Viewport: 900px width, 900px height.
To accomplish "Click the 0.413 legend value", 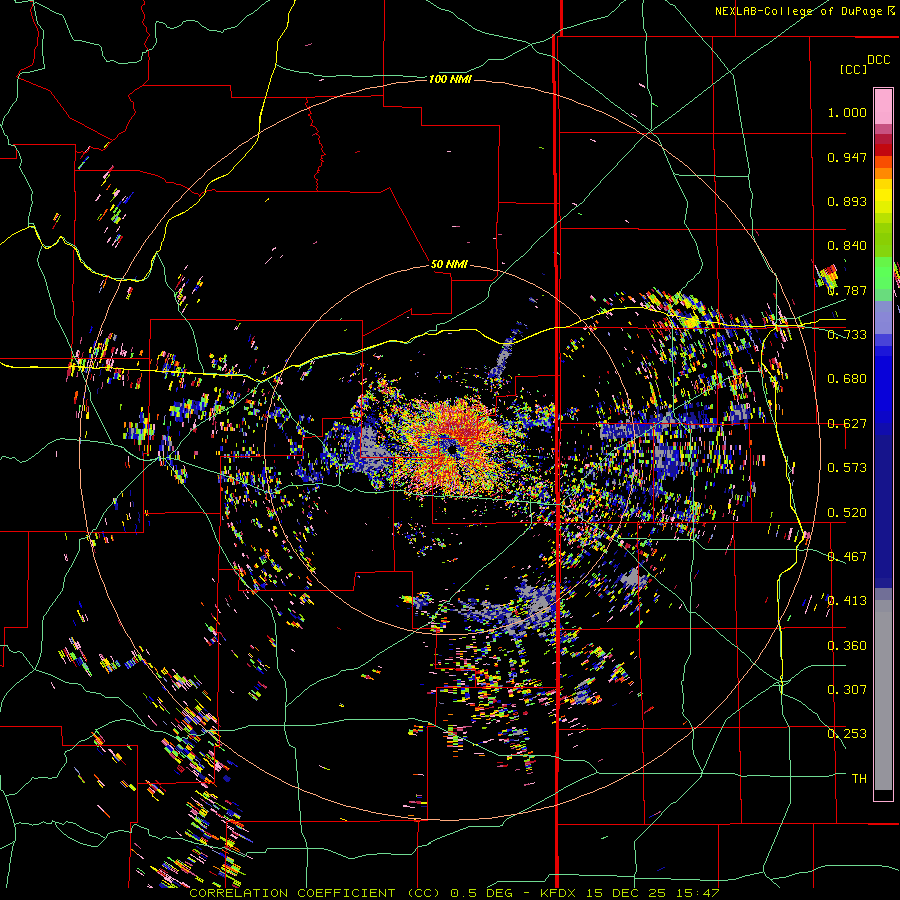I will (x=847, y=601).
